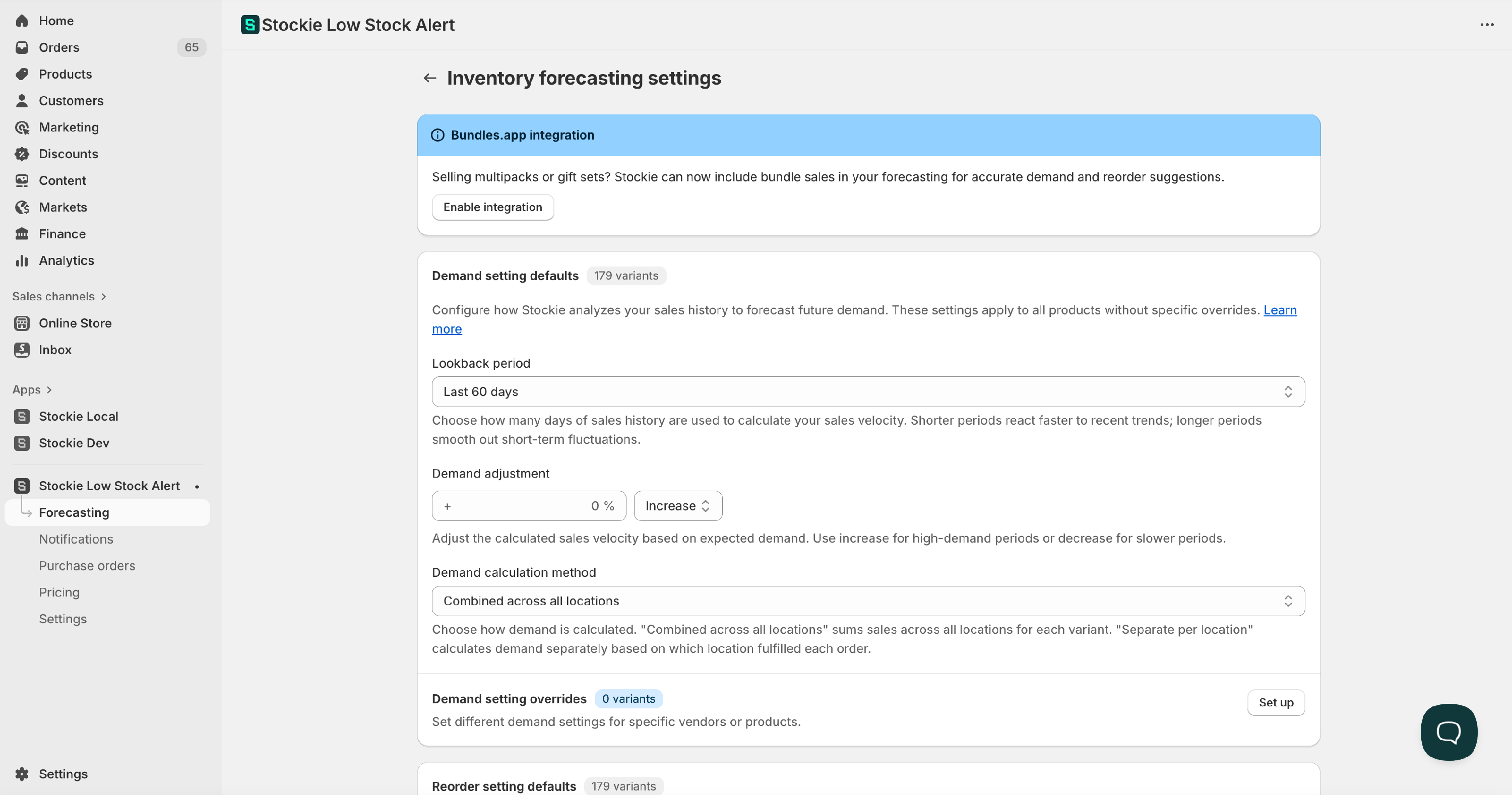Click the Online Store icon
1512x795 pixels.
pos(22,323)
